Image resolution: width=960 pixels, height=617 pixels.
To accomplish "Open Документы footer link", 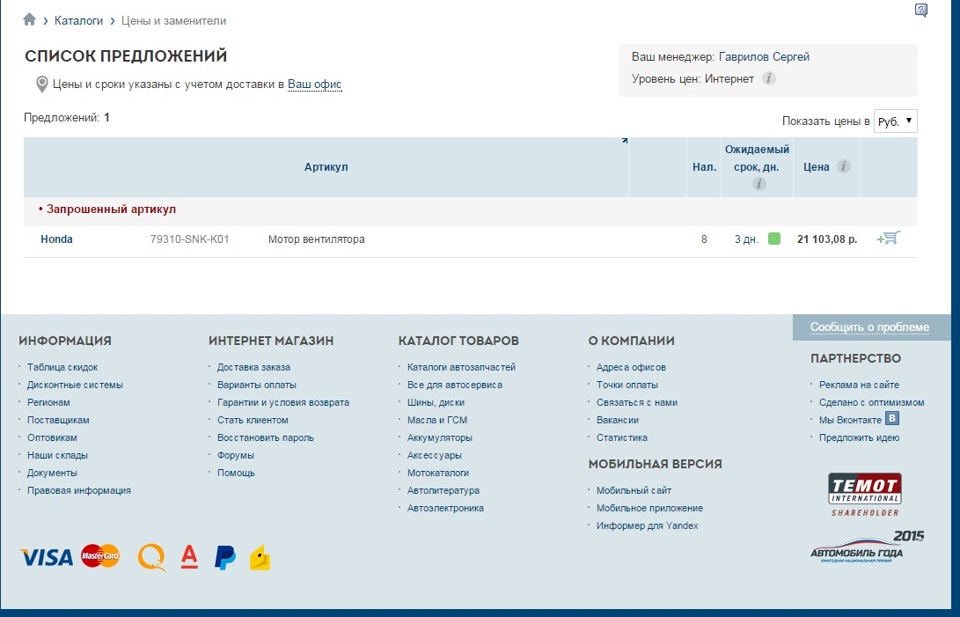I will click(x=52, y=473).
